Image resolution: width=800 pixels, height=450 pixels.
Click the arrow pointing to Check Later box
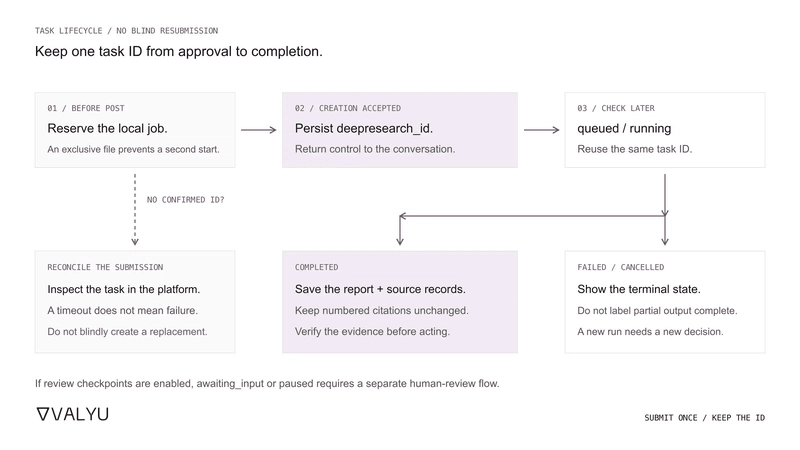pos(541,130)
